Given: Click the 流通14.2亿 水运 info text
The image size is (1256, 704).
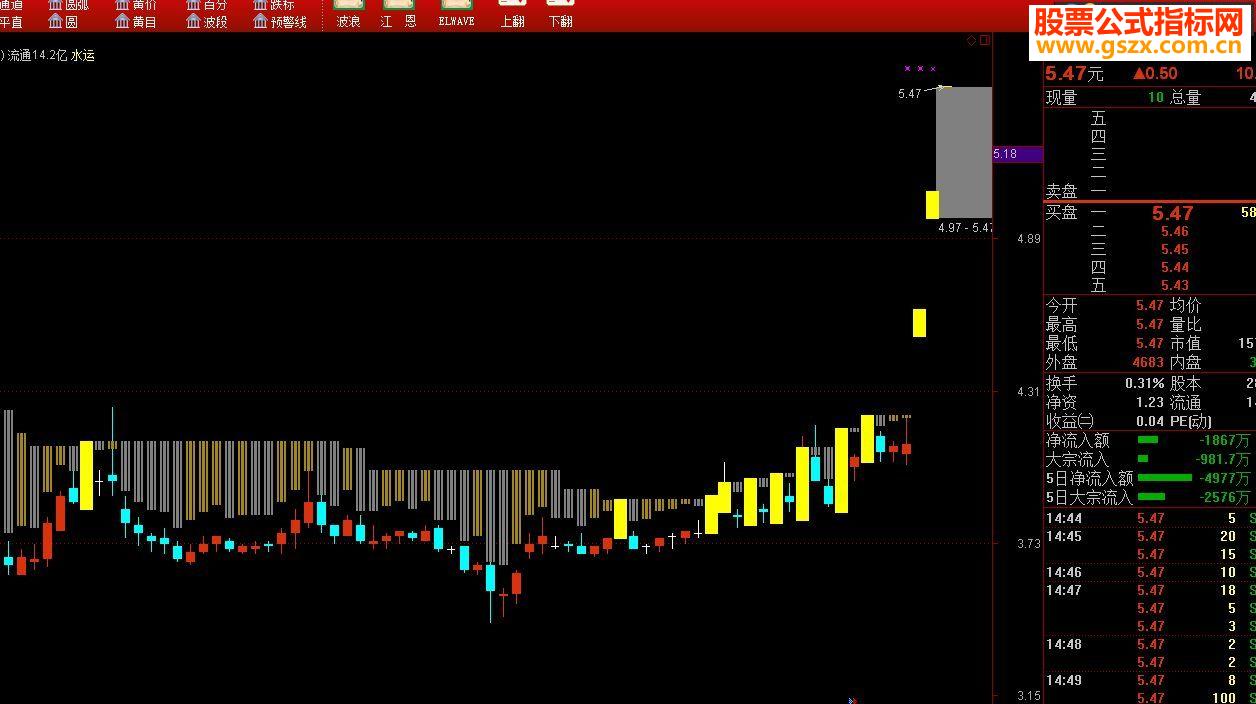Looking at the screenshot, I should pos(50,55).
